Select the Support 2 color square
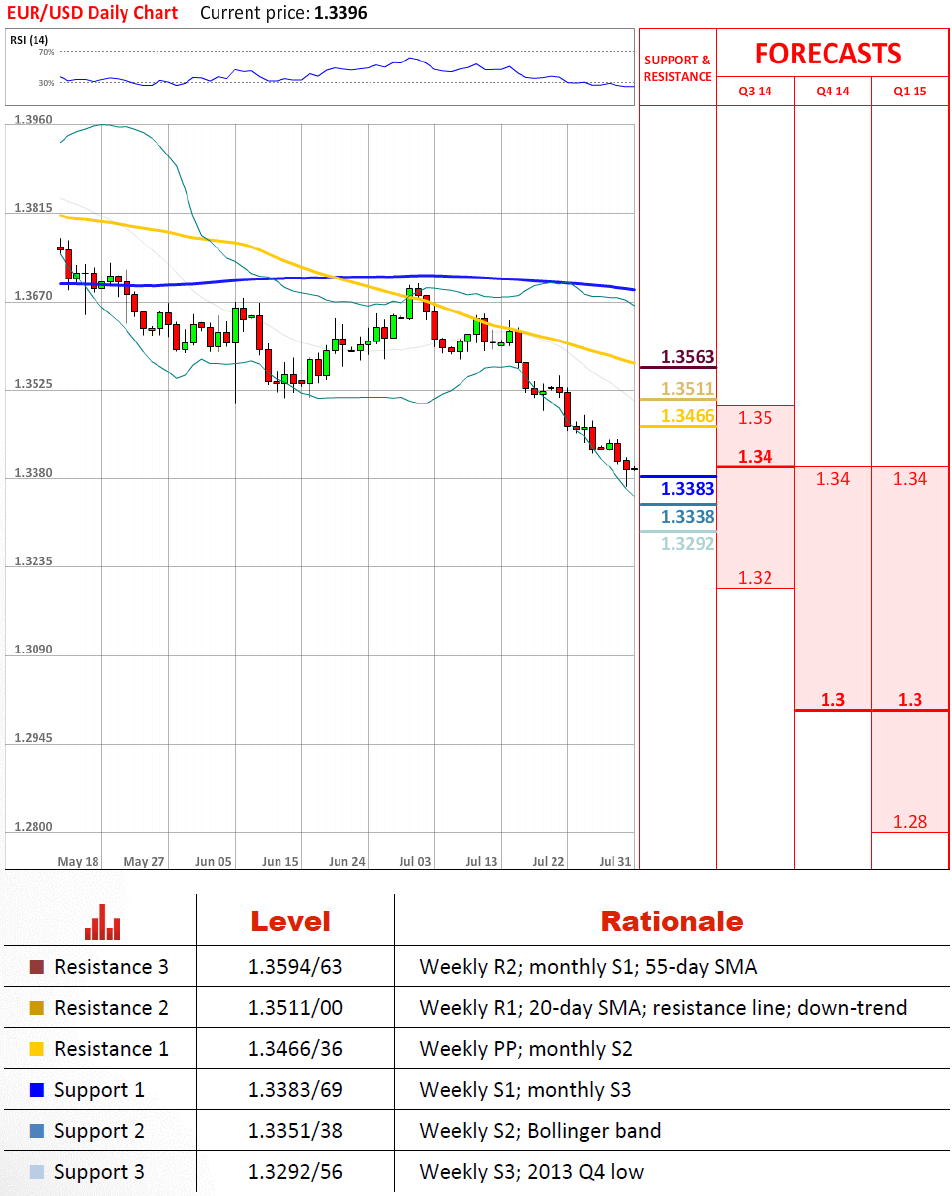Screen dimensions: 952x1196 (37, 1131)
